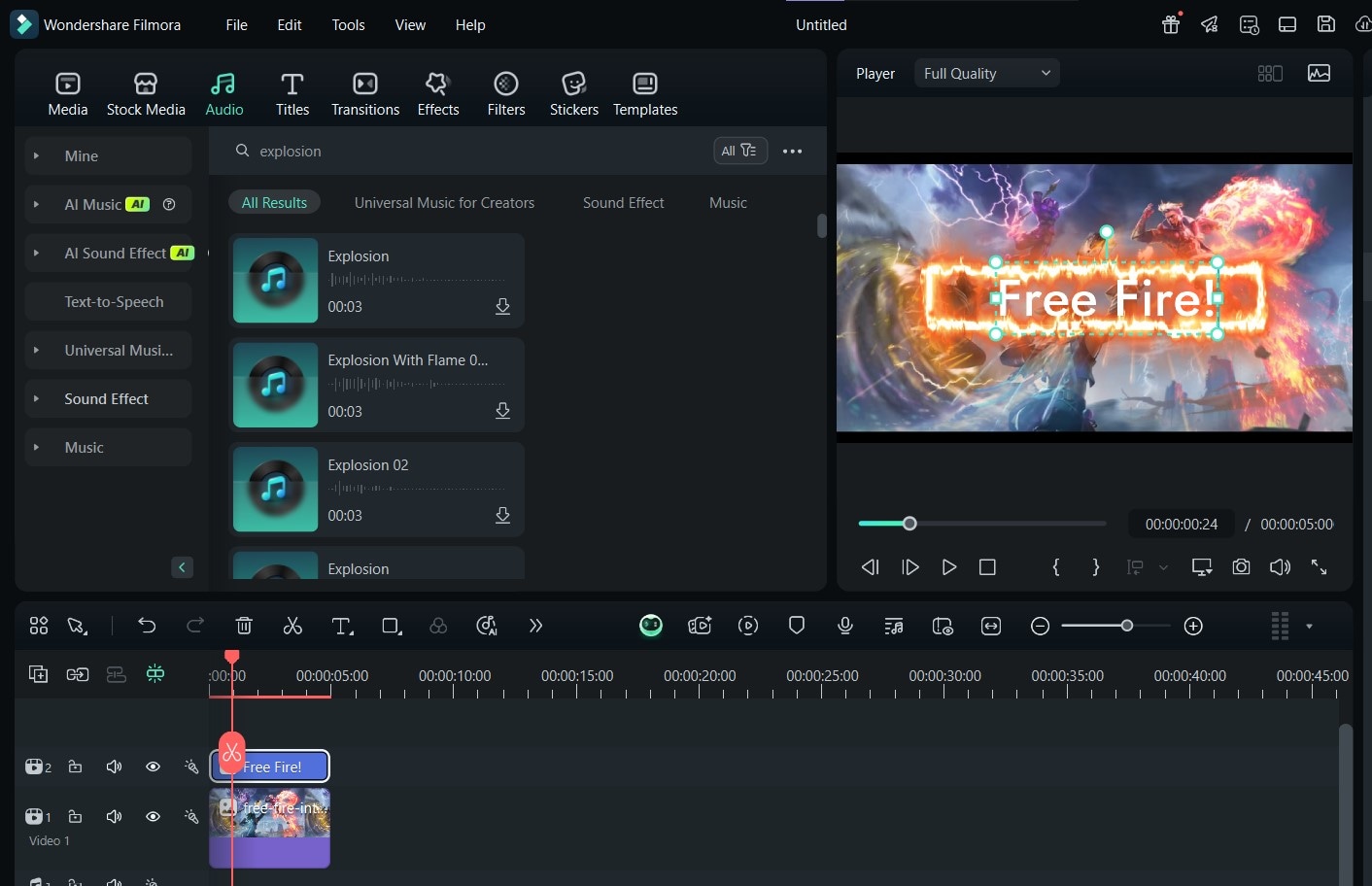Open the Filters tab
This screenshot has width=1372, height=886.
pos(506,94)
